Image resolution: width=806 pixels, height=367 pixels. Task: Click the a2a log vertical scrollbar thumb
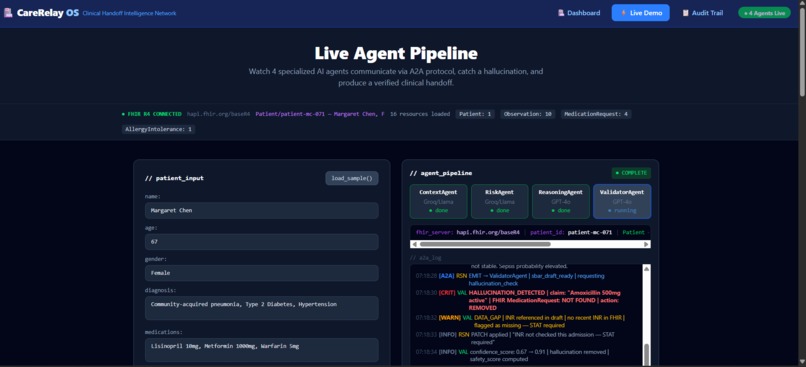(647, 354)
